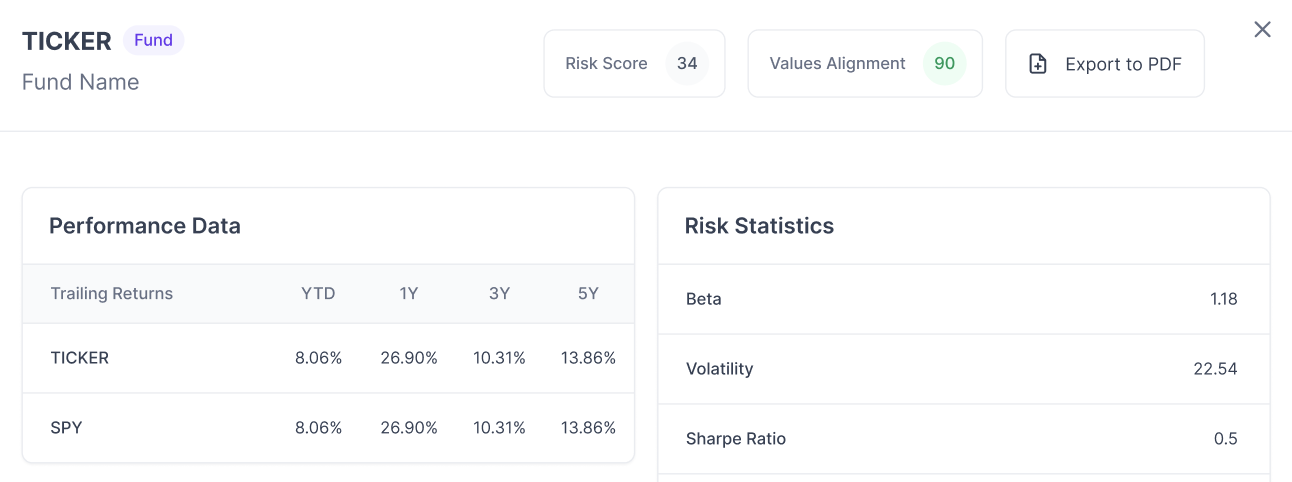Viewport: 1292px width, 482px height.
Task: Click the TICKER heading title
Action: click(67, 41)
